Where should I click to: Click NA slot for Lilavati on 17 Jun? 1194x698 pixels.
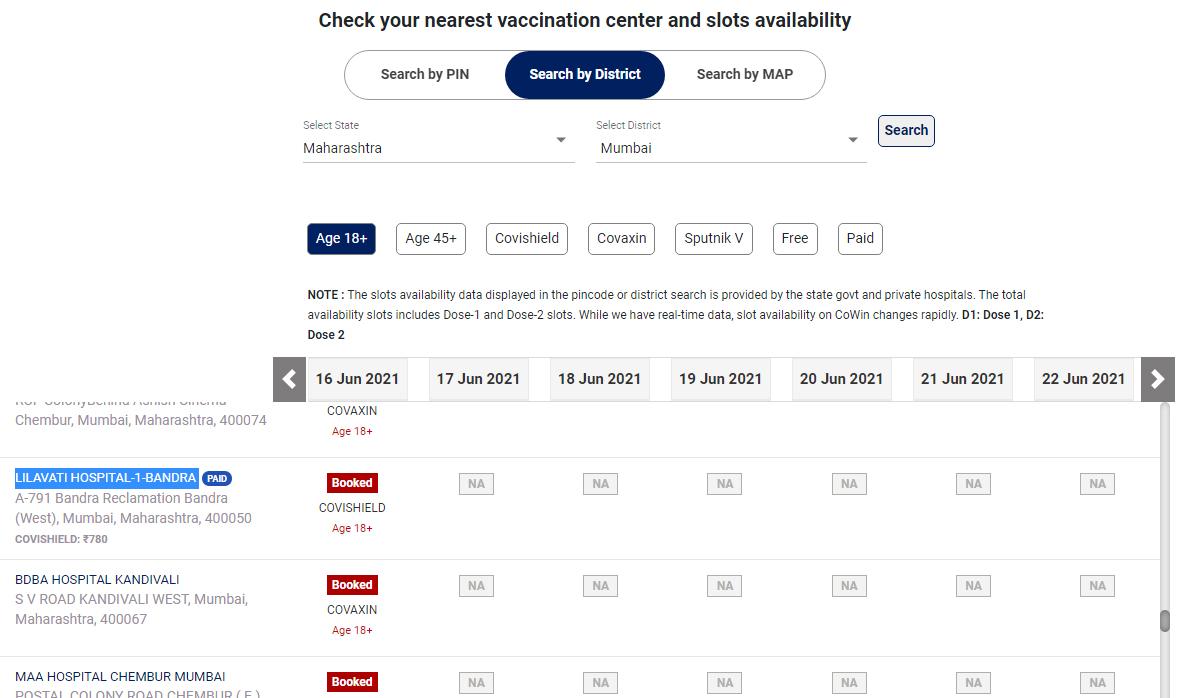(476, 484)
